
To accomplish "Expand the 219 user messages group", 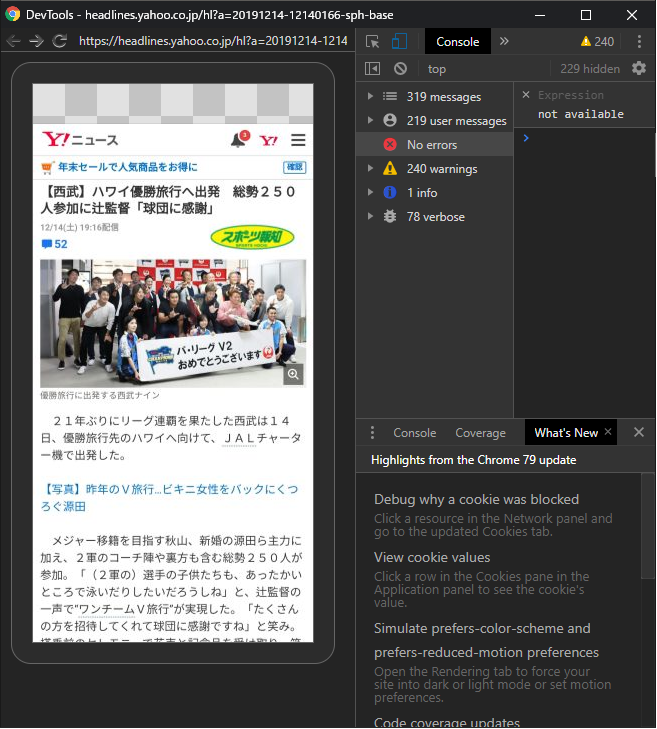I will [x=371, y=120].
